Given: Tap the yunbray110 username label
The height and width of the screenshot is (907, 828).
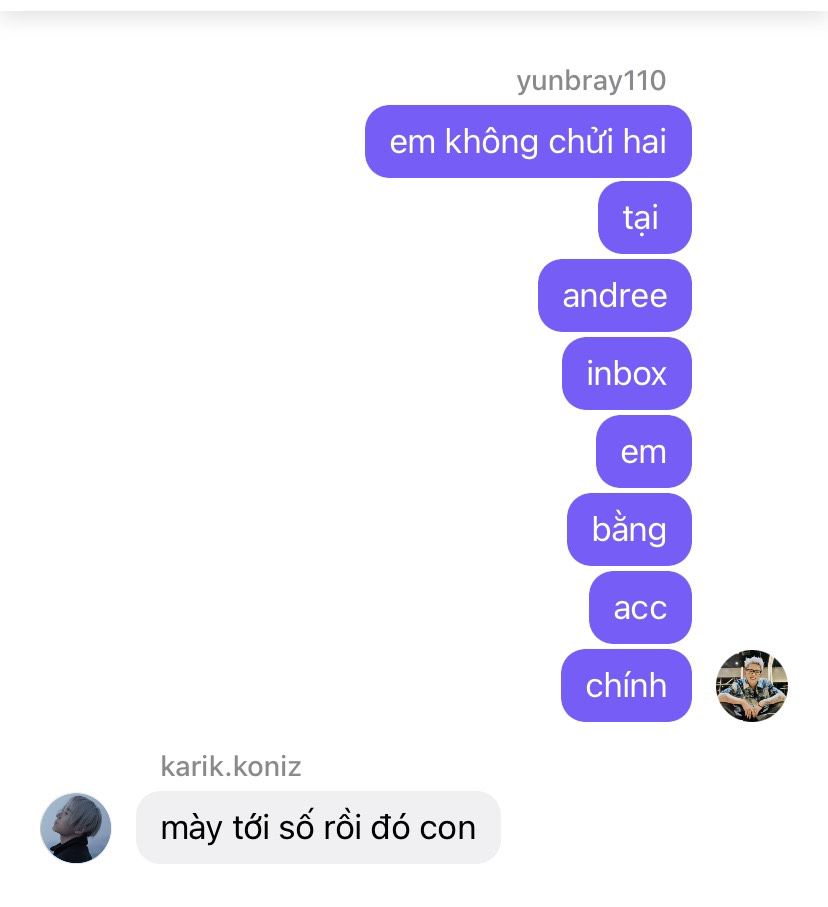Looking at the screenshot, I should (591, 81).
